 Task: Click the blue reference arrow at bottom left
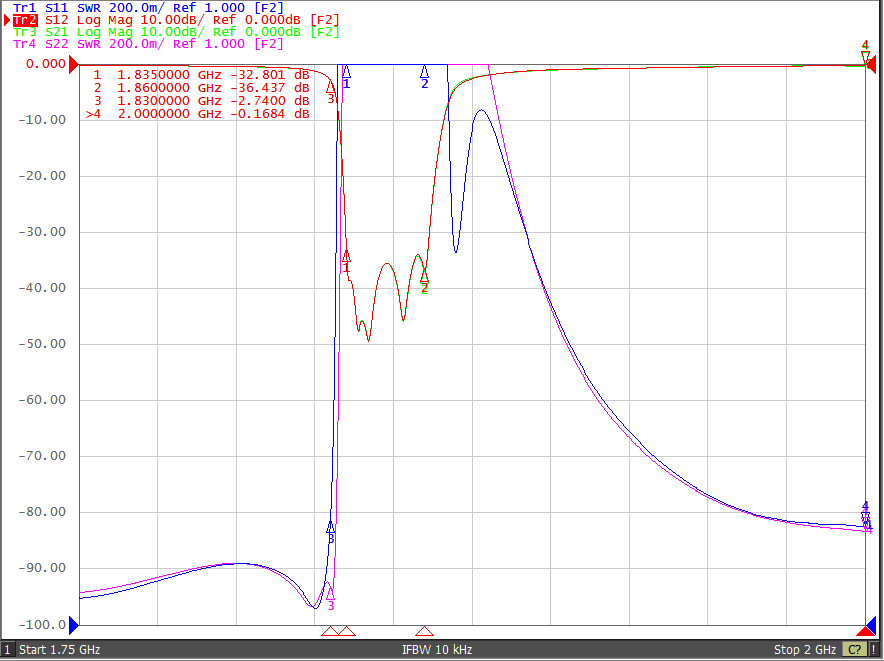pyautogui.click(x=74, y=625)
